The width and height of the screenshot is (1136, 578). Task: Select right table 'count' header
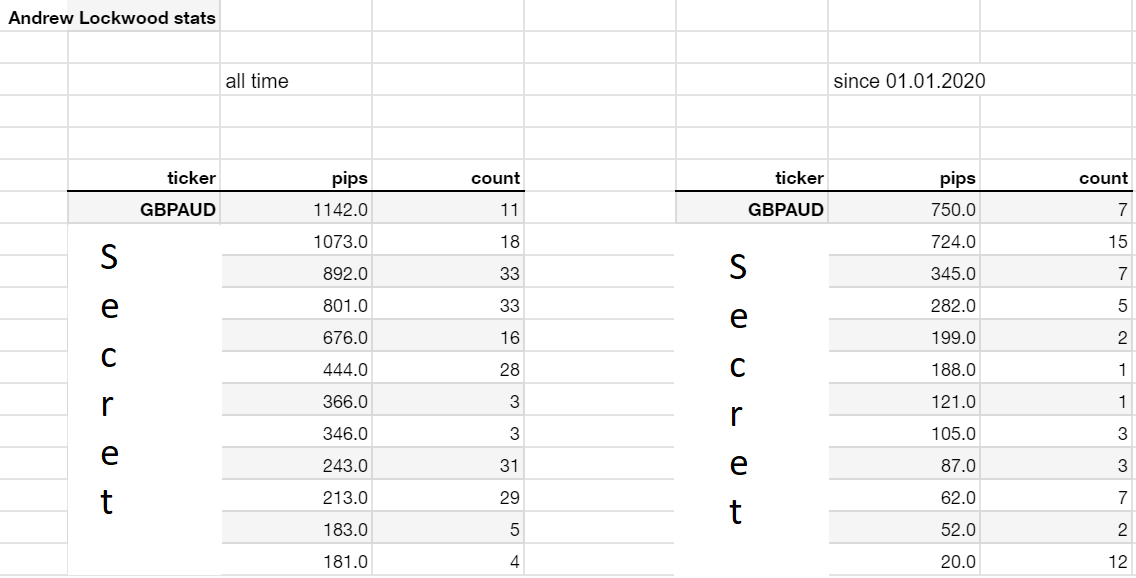[1056, 177]
